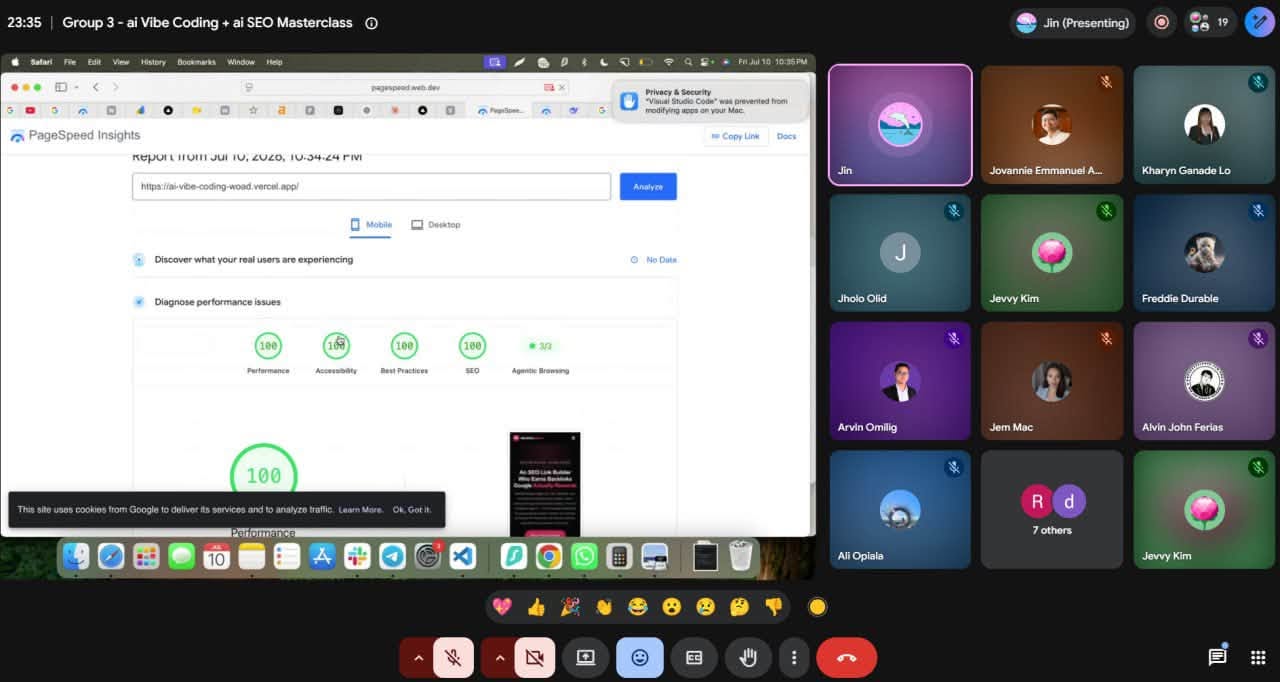The width and height of the screenshot is (1280, 682).
Task: Click the pagespeed.web.dev address bar
Action: [x=405, y=88]
